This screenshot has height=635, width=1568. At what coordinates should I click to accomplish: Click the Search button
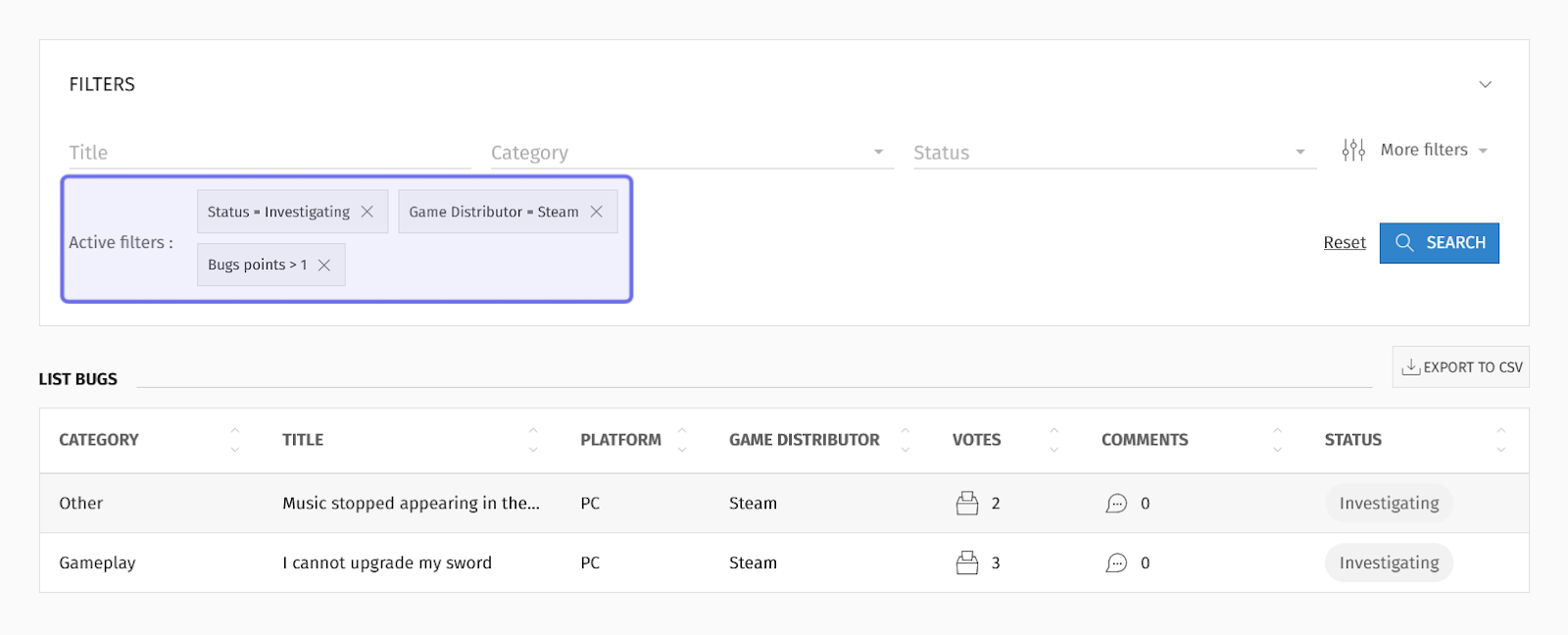1440,243
